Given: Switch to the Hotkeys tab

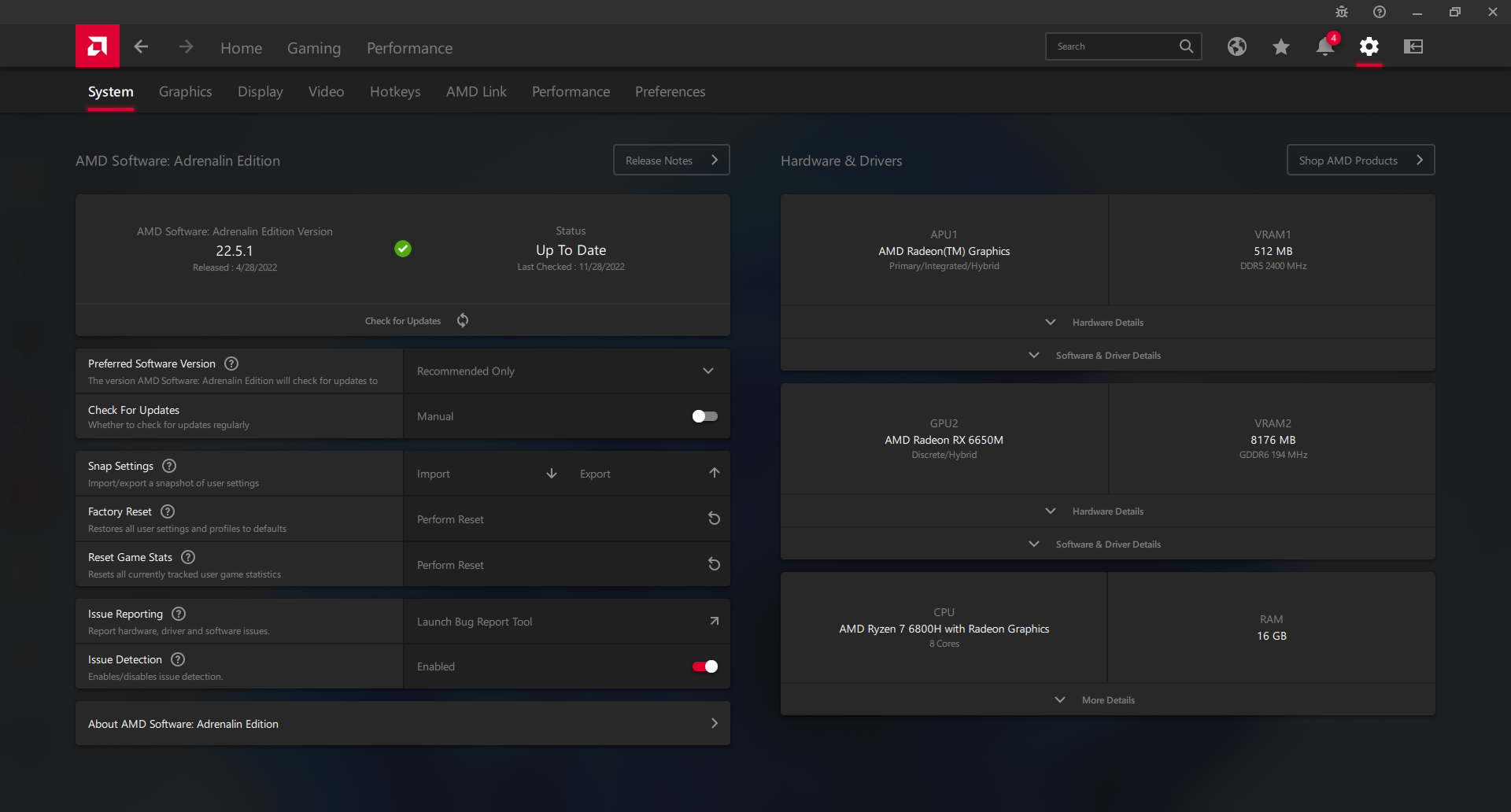Looking at the screenshot, I should tap(395, 92).
